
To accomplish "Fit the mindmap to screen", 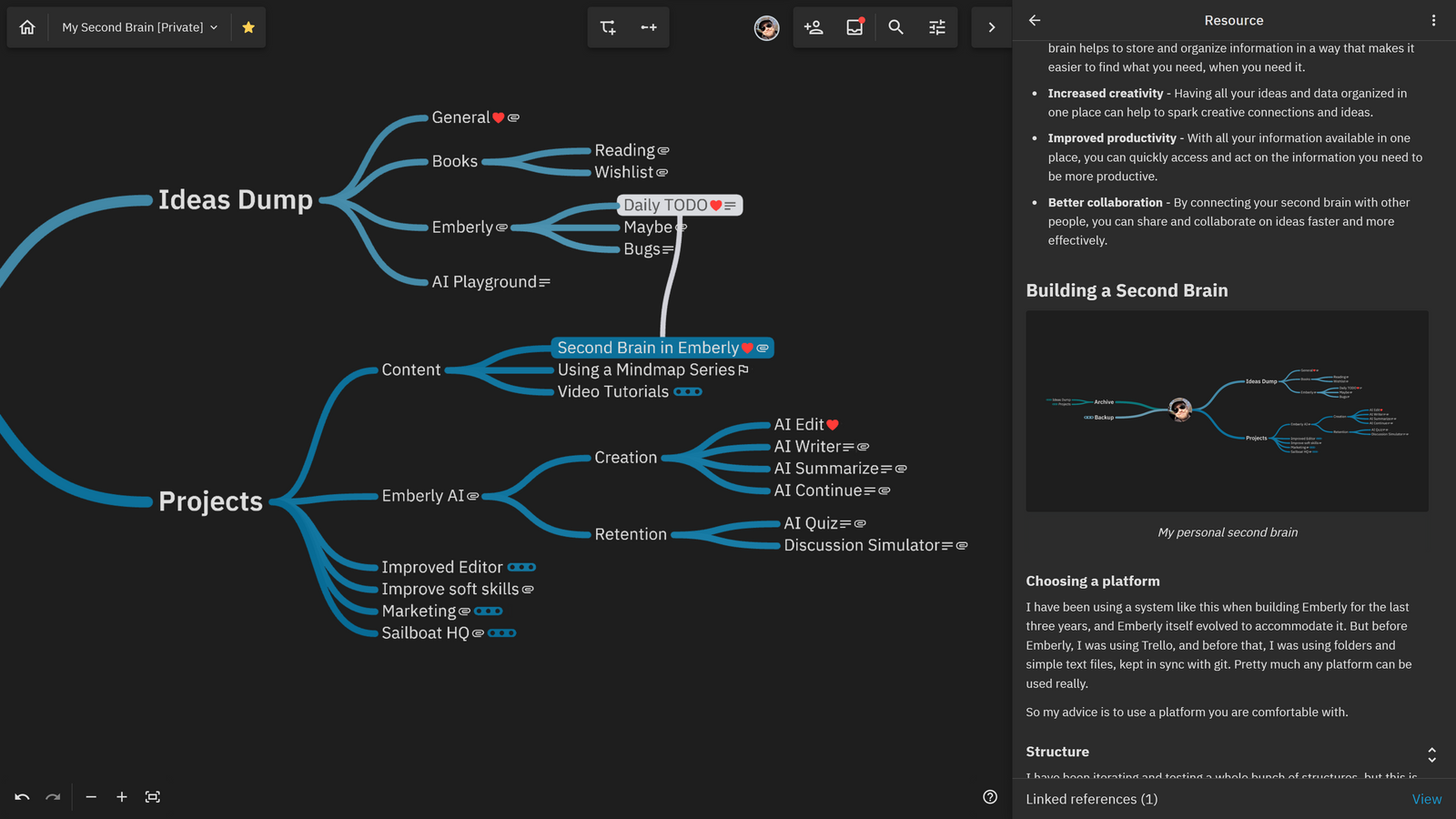I will click(153, 797).
